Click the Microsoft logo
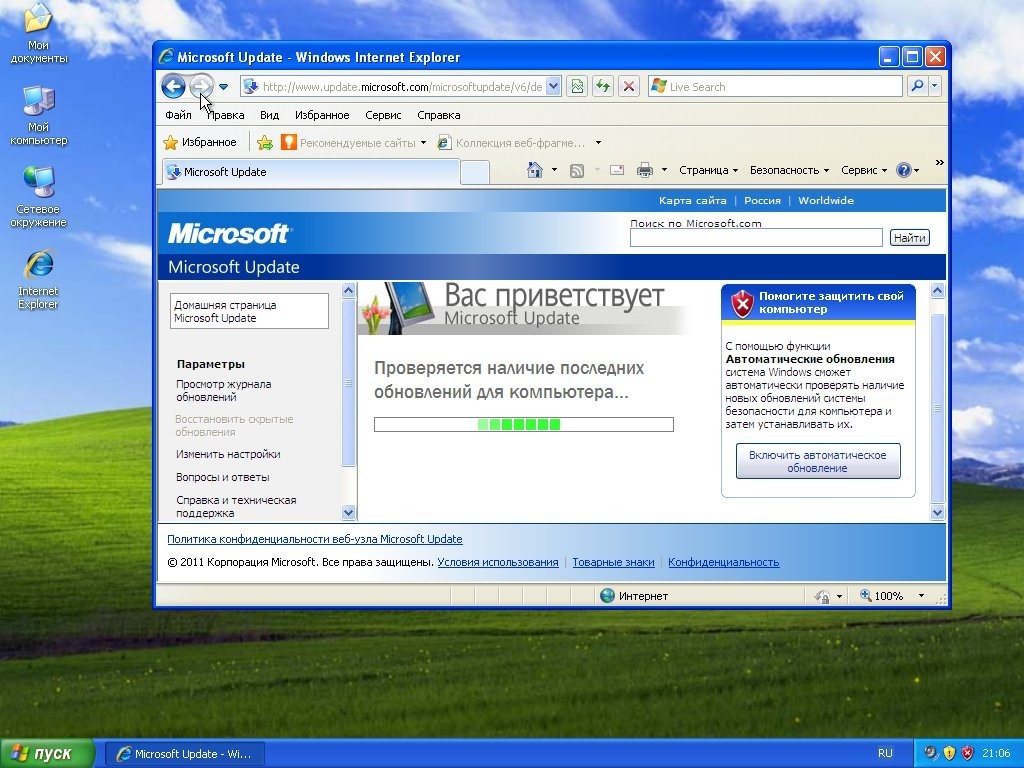1024x768 pixels. [228, 233]
